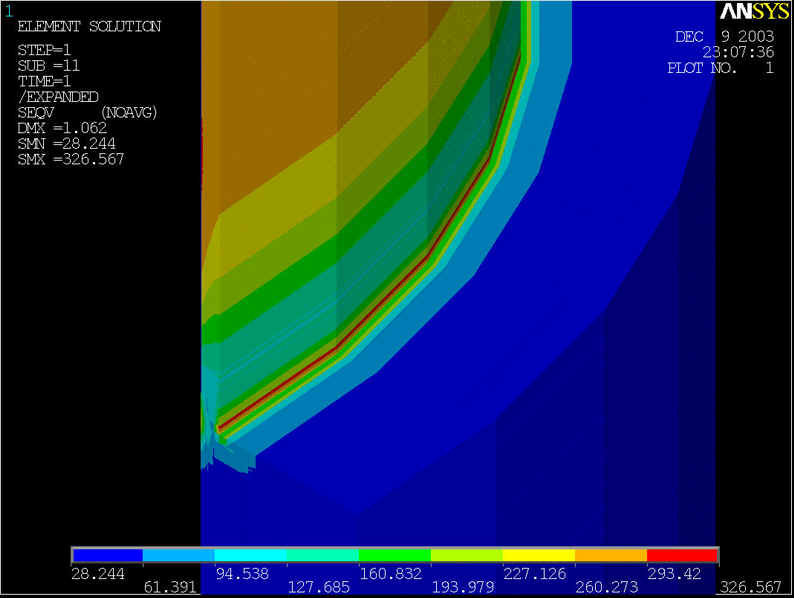Select the green legend swatch above 160.832
The width and height of the screenshot is (794, 598).
(394, 555)
